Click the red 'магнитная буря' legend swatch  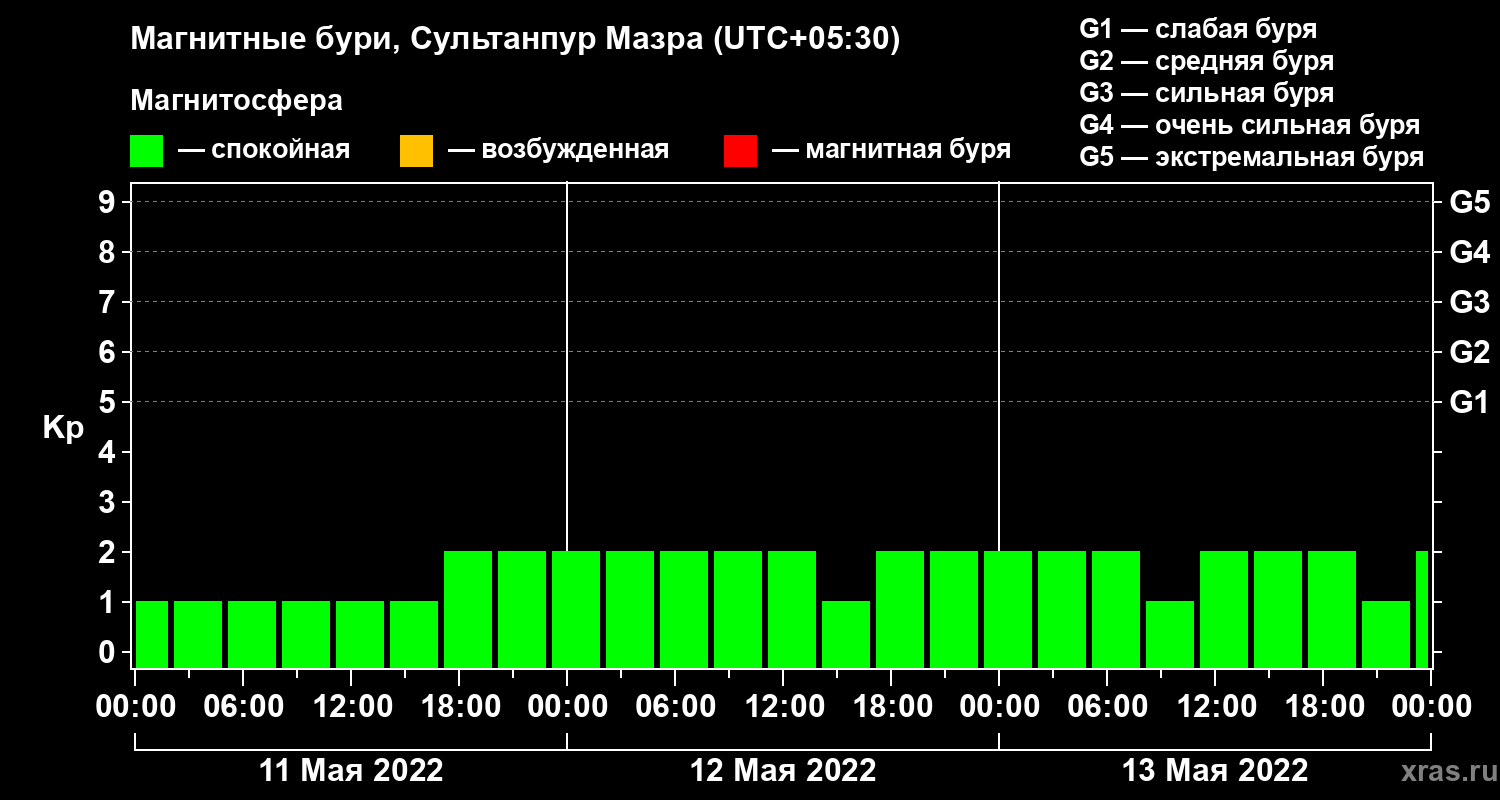pos(740,151)
